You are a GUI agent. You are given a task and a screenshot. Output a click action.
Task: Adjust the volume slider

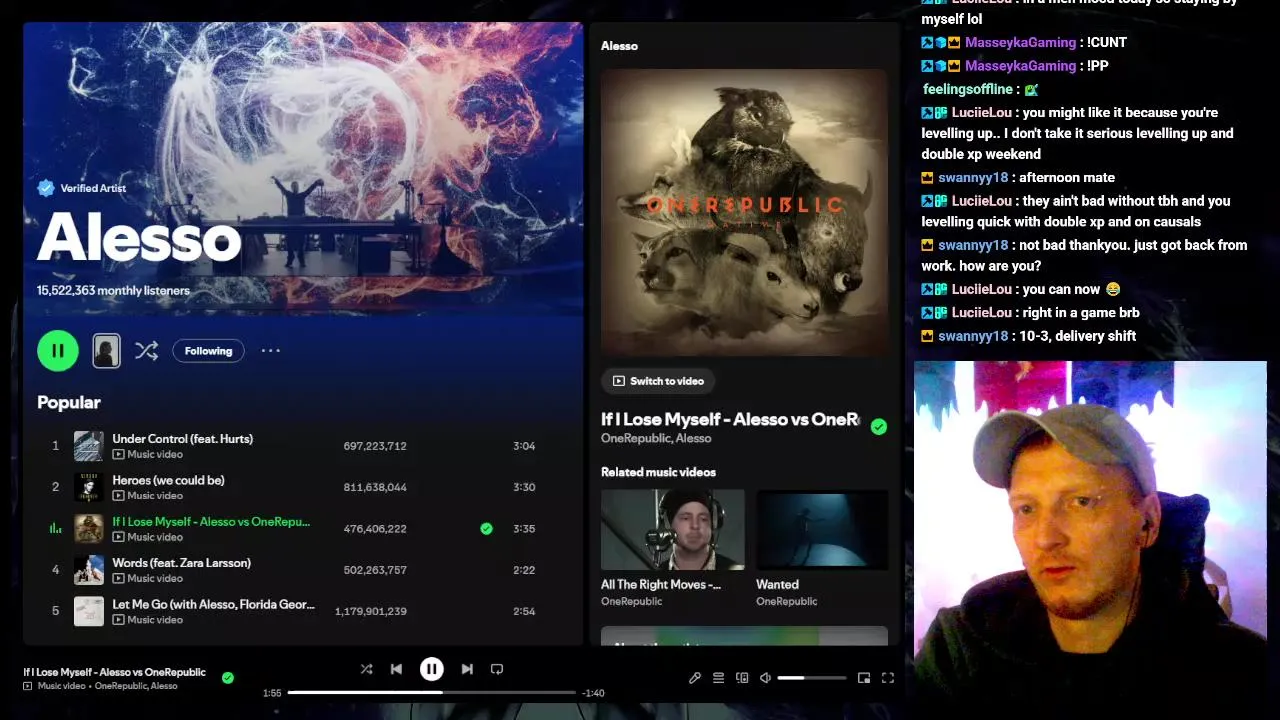812,678
